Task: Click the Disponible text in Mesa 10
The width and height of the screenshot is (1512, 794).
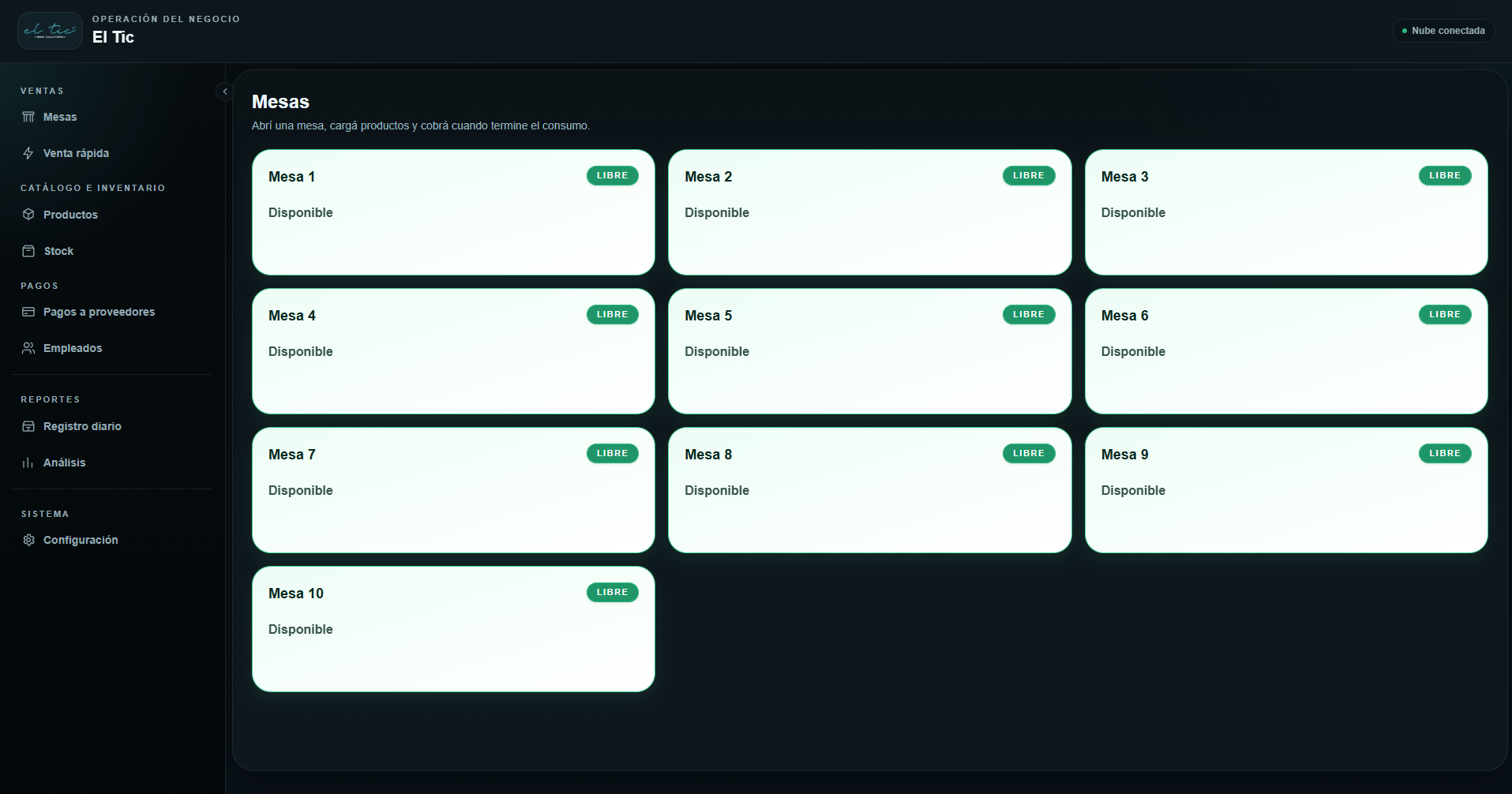Action: pyautogui.click(x=300, y=629)
